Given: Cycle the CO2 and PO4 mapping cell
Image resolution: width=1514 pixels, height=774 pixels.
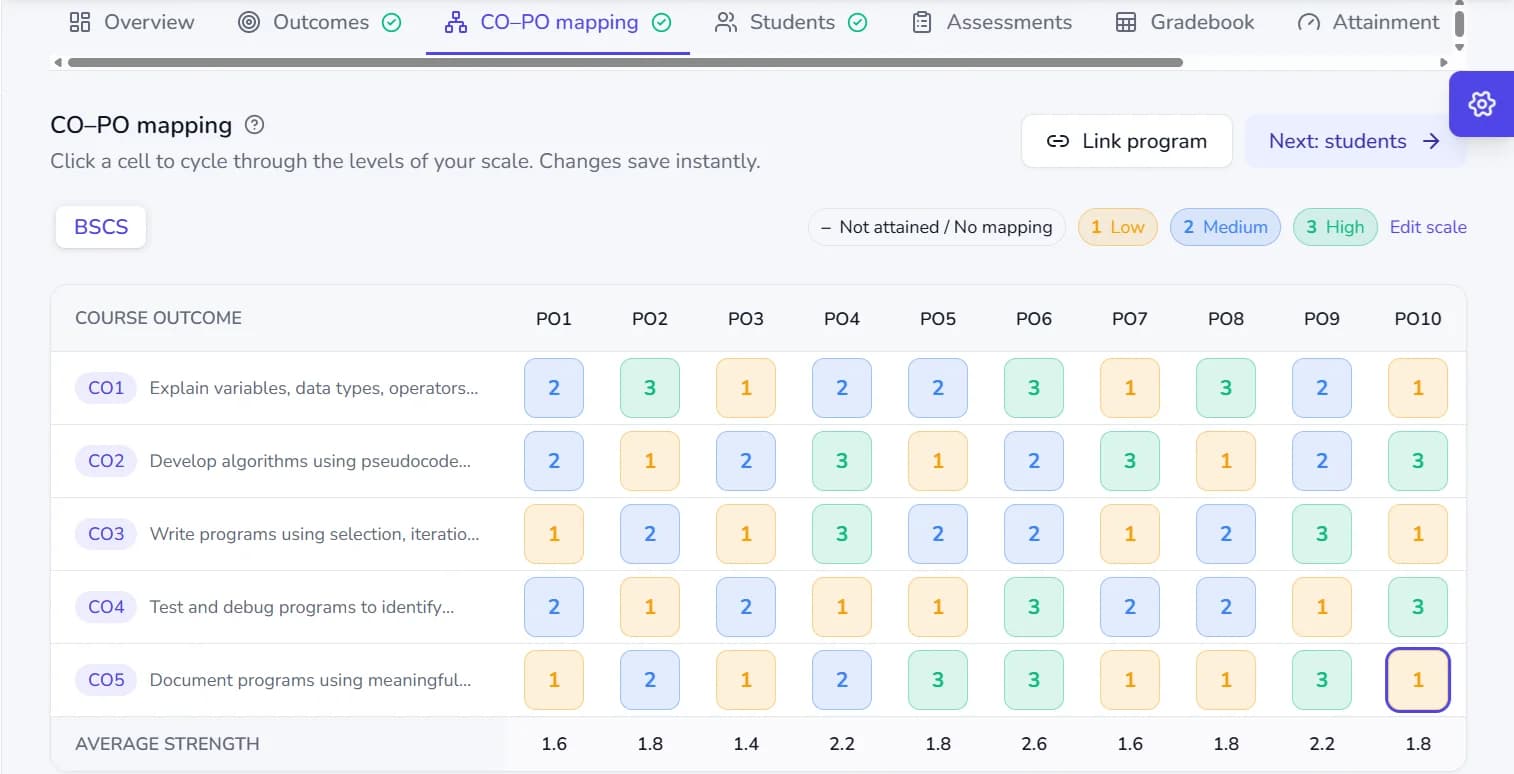Looking at the screenshot, I should point(842,461).
